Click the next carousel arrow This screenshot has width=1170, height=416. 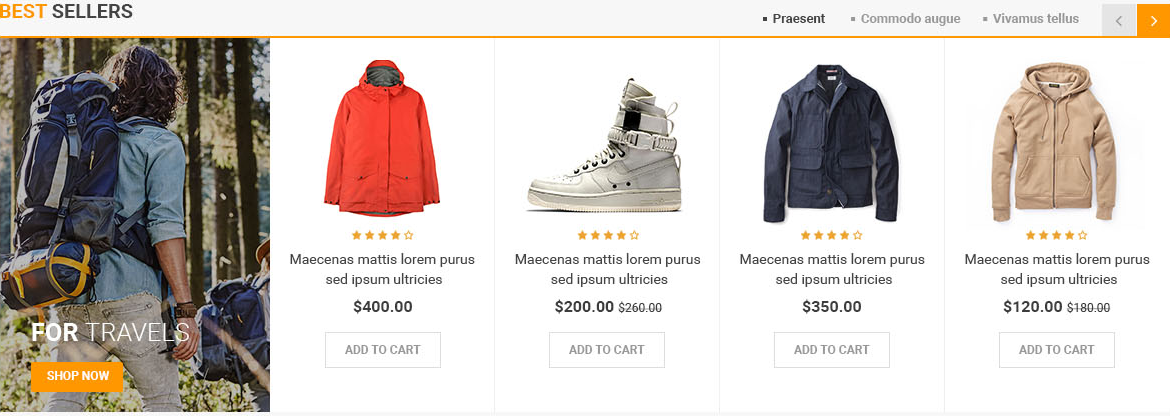(1153, 20)
